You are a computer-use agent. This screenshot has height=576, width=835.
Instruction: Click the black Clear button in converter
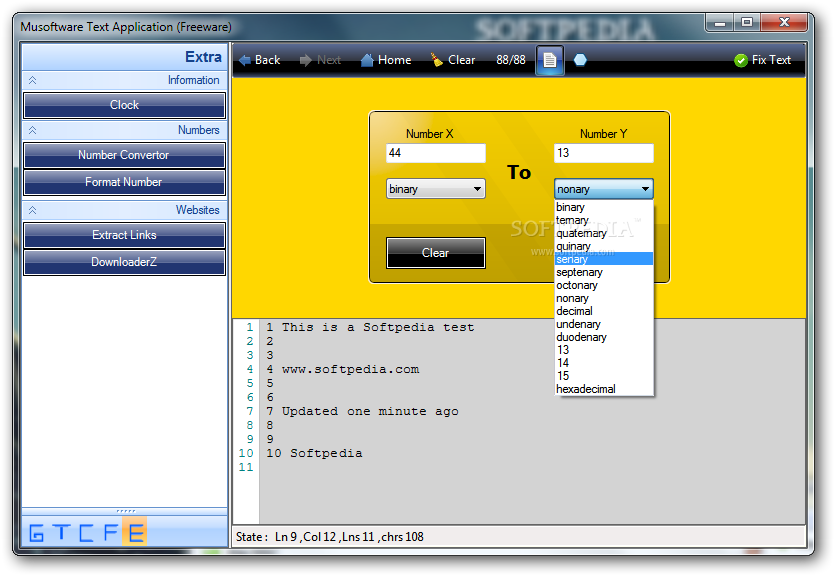coord(436,253)
